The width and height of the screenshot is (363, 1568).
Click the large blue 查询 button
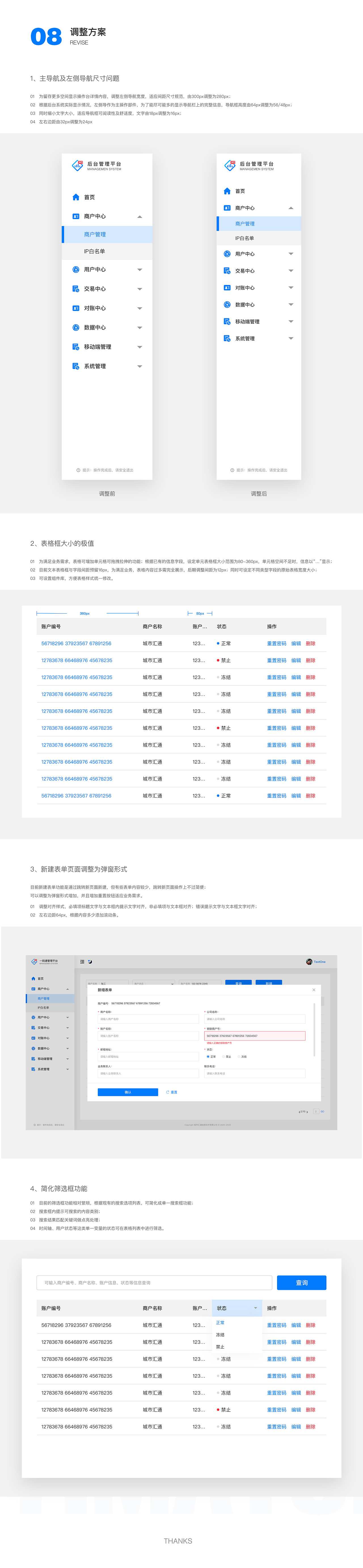click(x=301, y=1282)
